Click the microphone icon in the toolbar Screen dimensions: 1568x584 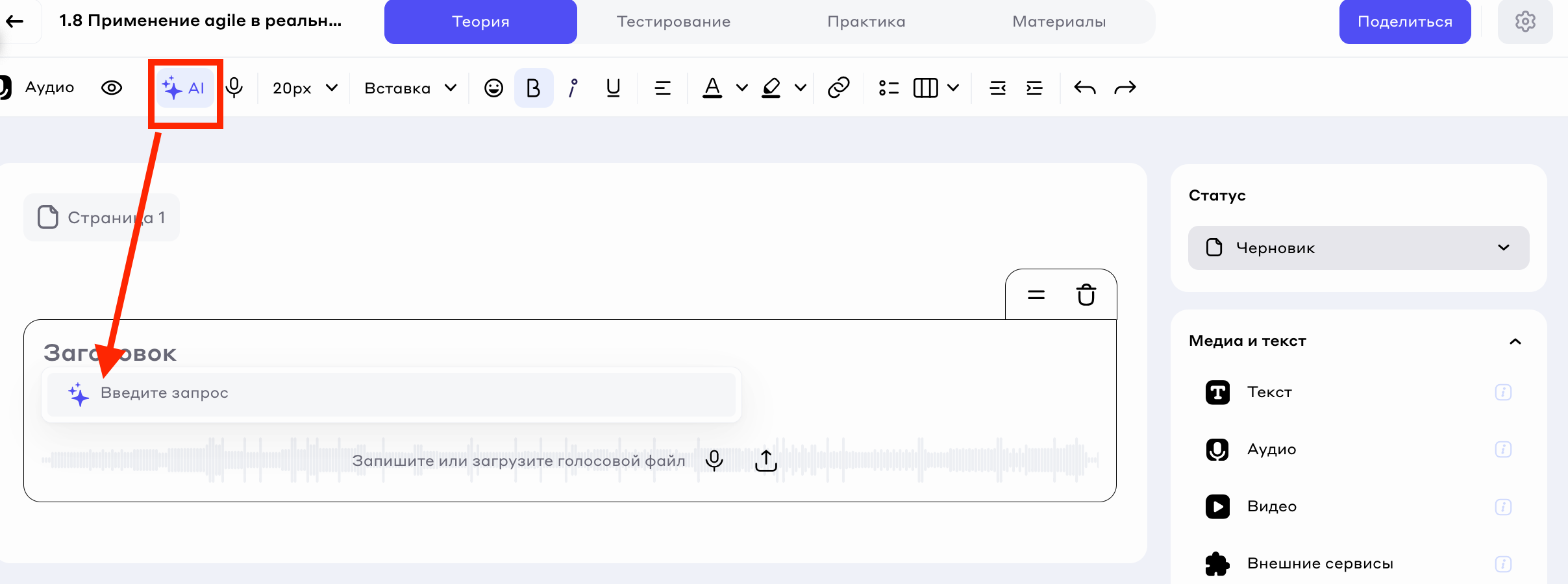[234, 88]
